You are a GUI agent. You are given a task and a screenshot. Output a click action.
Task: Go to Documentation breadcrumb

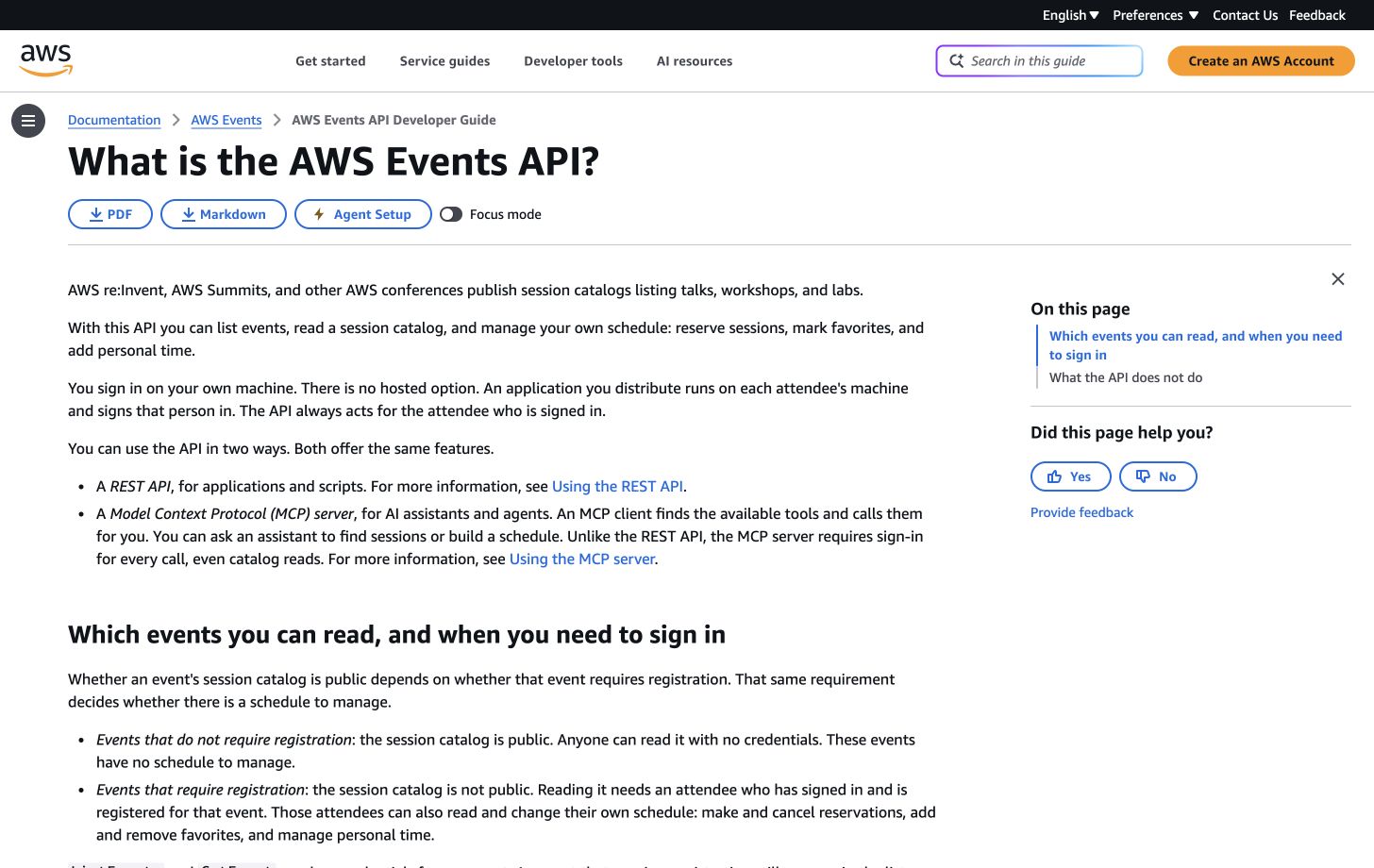pyautogui.click(x=114, y=120)
